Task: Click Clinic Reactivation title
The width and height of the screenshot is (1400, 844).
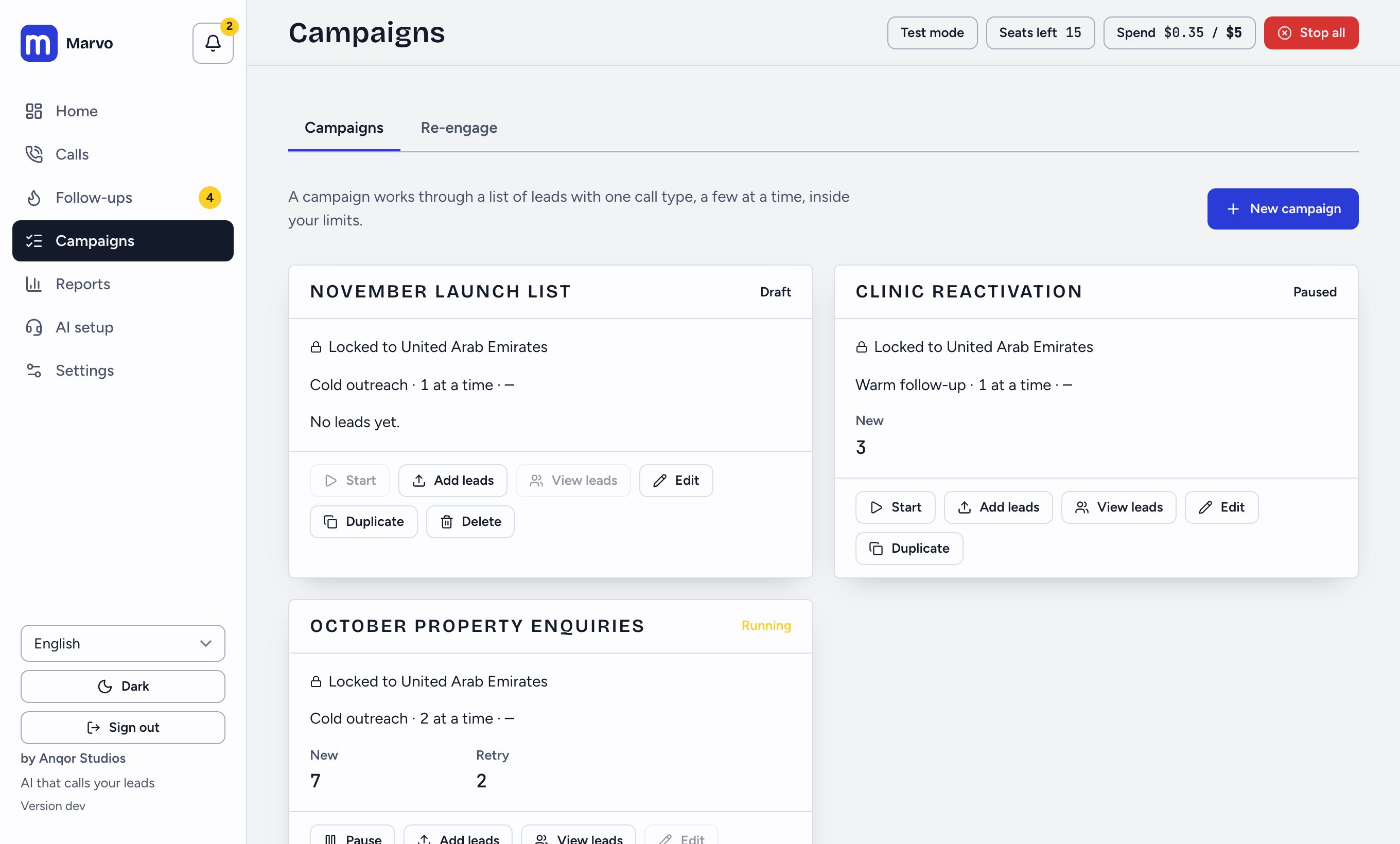Action: (969, 291)
